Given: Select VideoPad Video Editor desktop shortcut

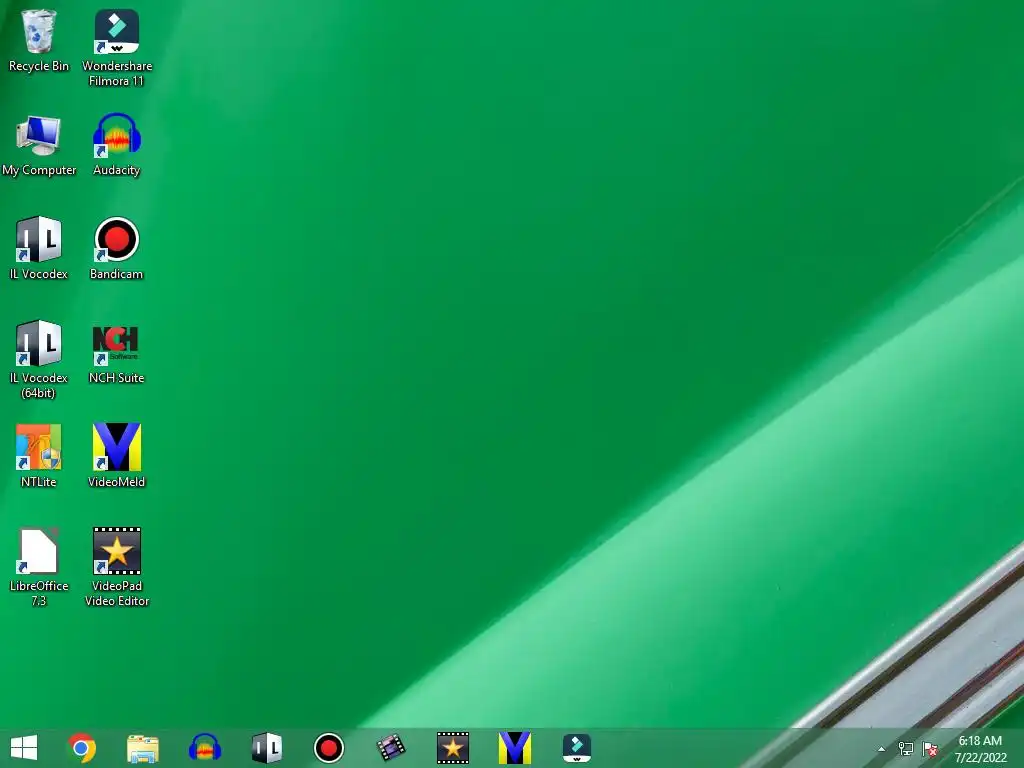Looking at the screenshot, I should 117,567.
